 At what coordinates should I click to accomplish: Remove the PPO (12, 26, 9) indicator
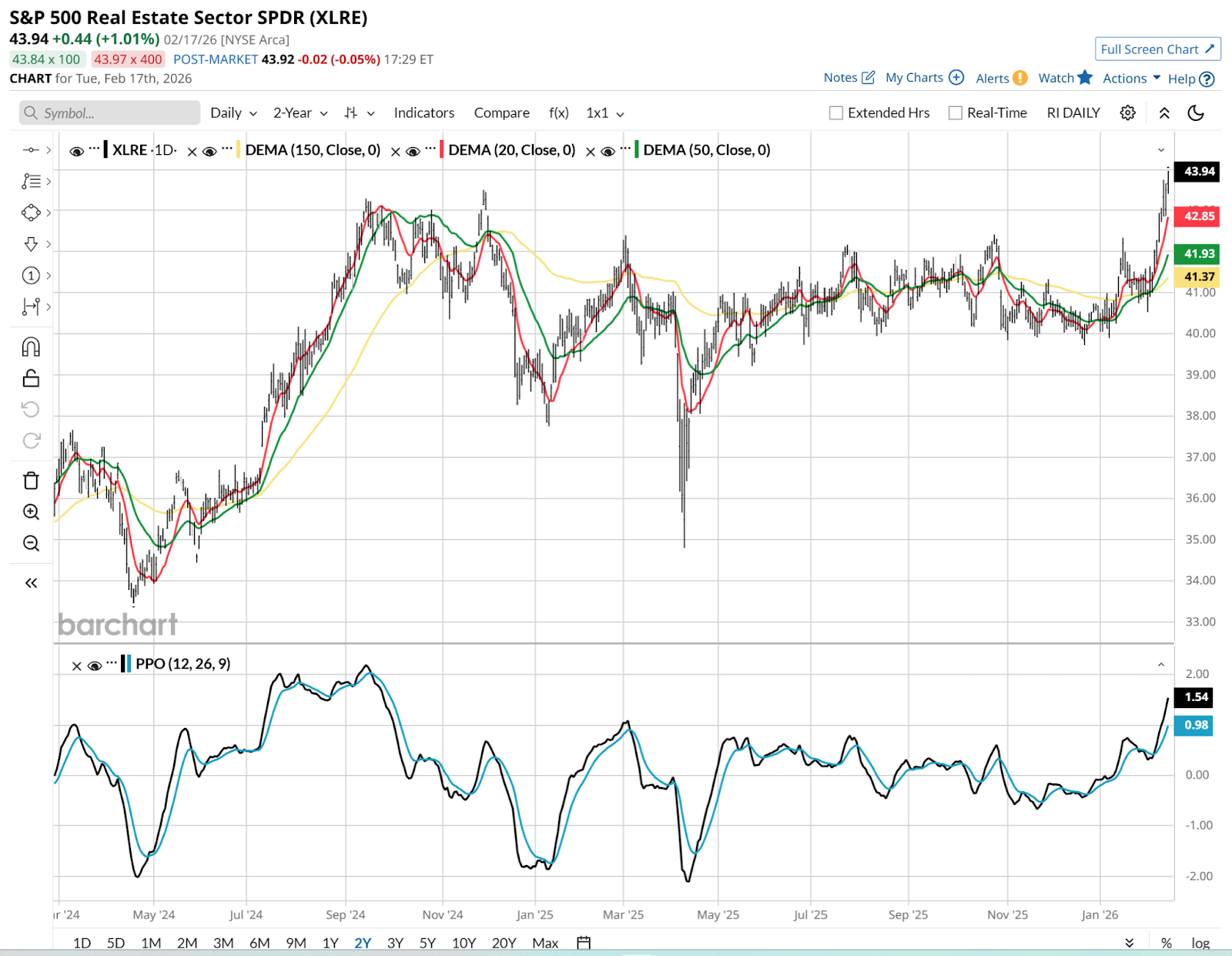(x=76, y=666)
